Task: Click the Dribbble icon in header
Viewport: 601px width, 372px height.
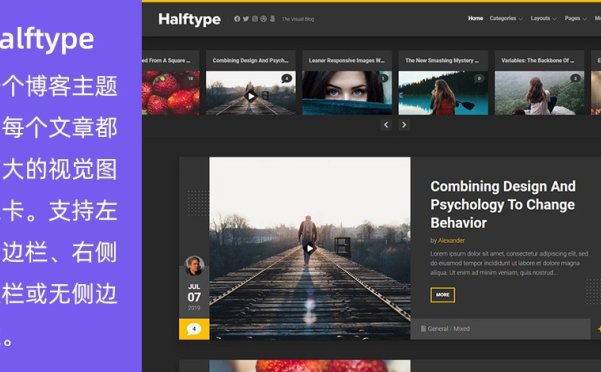Action: (263, 19)
